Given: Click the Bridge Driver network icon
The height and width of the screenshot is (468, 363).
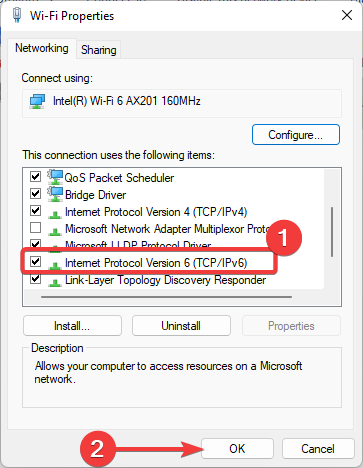Looking at the screenshot, I should (55, 194).
